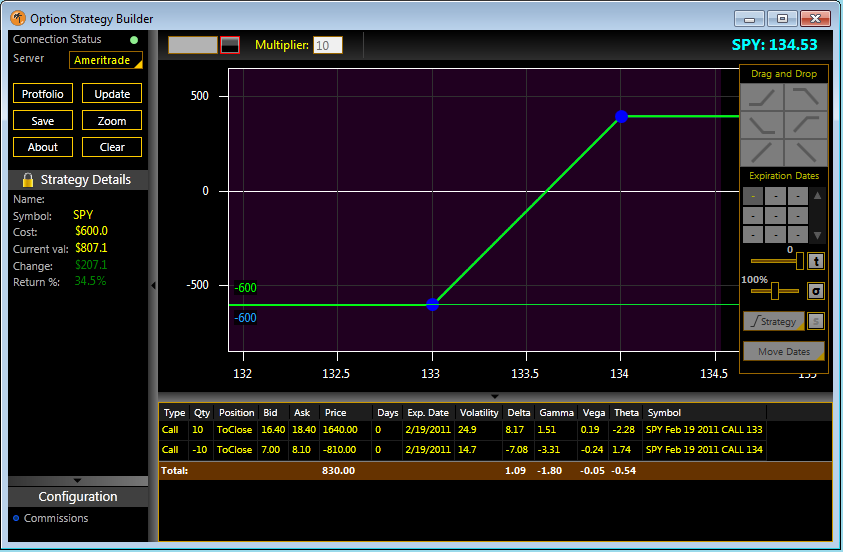Click the Gamma column header
This screenshot has width=843, height=552.
click(x=556, y=412)
